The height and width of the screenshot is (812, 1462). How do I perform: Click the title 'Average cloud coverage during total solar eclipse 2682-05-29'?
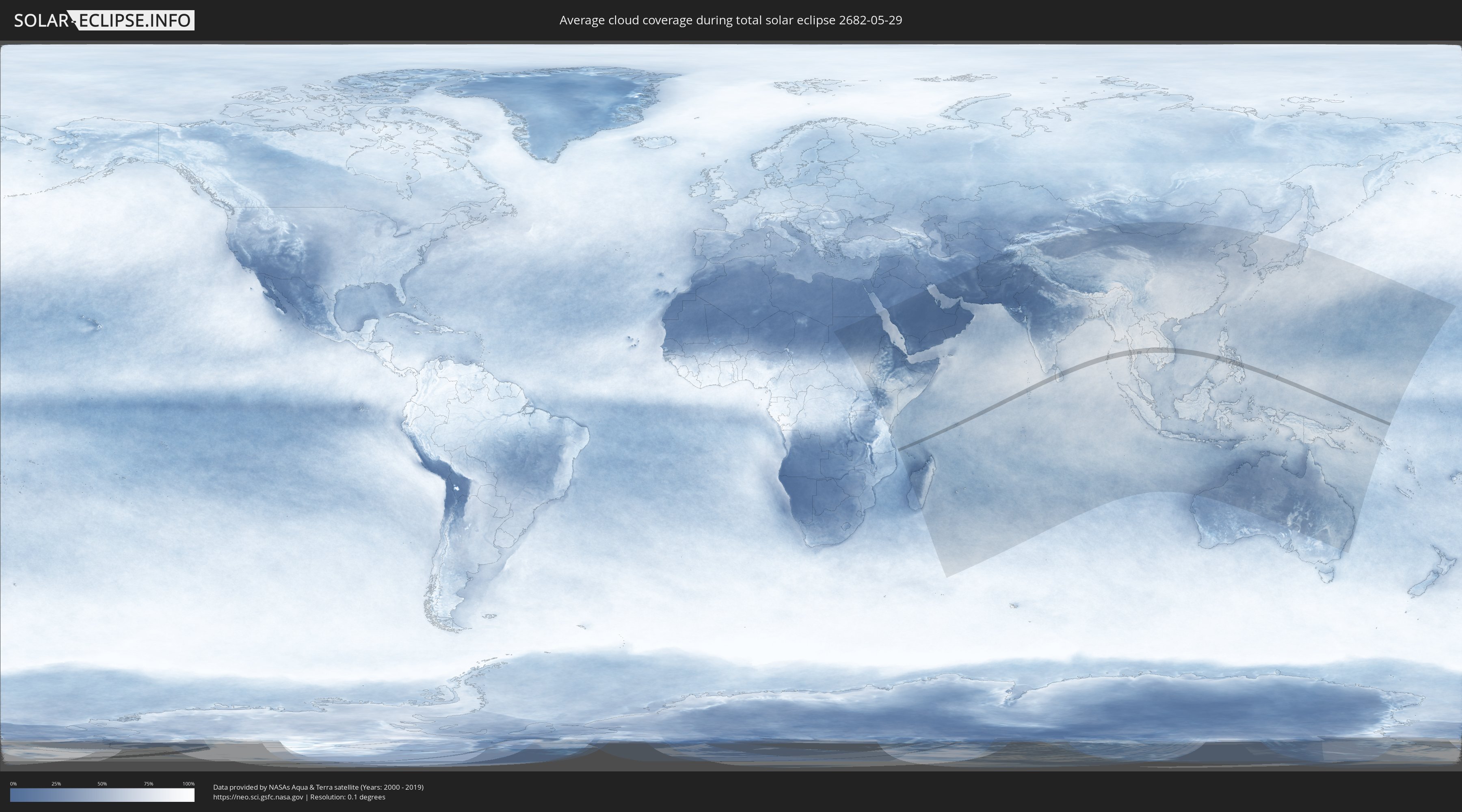(x=731, y=20)
